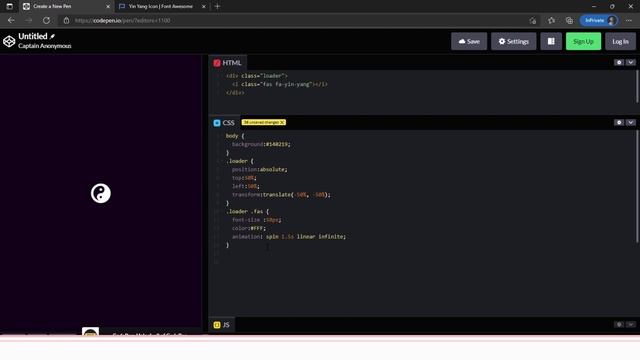Click the 'position:absolute;' CSS line

260,169
